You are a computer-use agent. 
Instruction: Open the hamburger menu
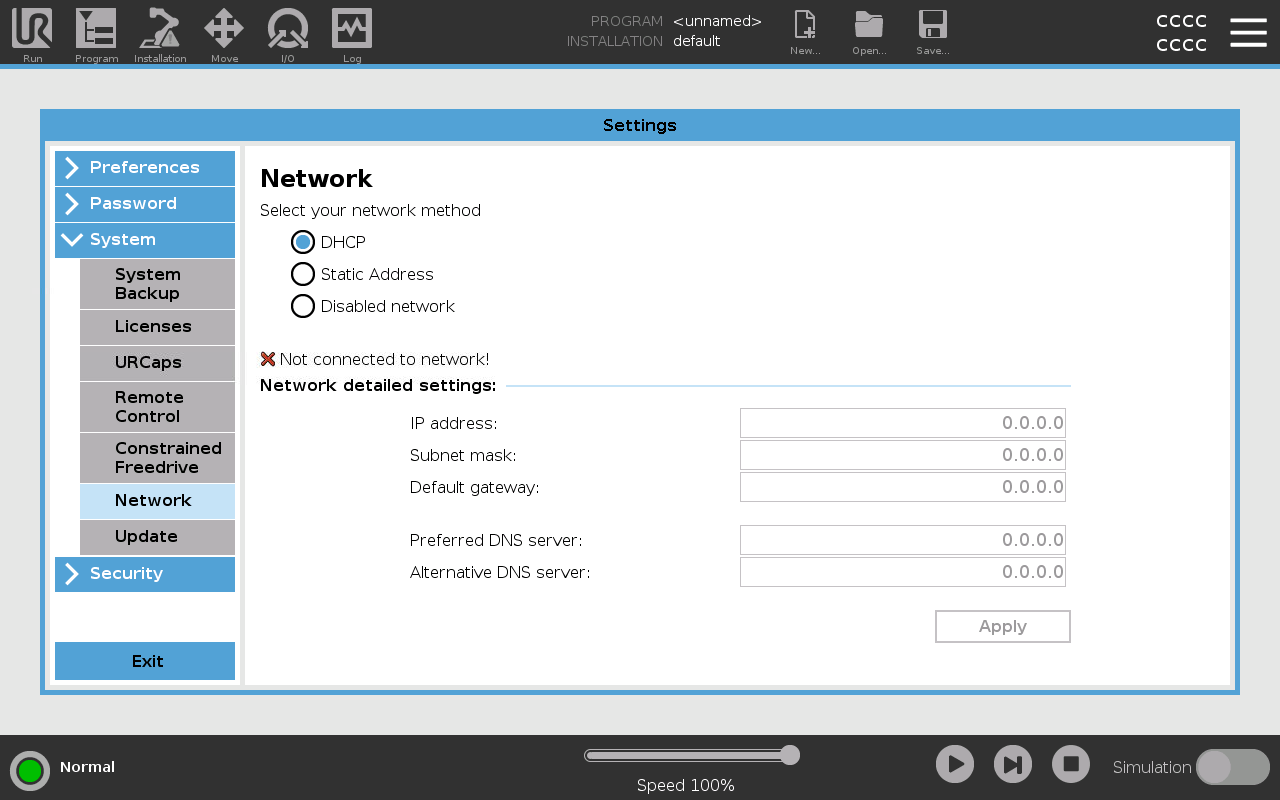pyautogui.click(x=1248, y=32)
